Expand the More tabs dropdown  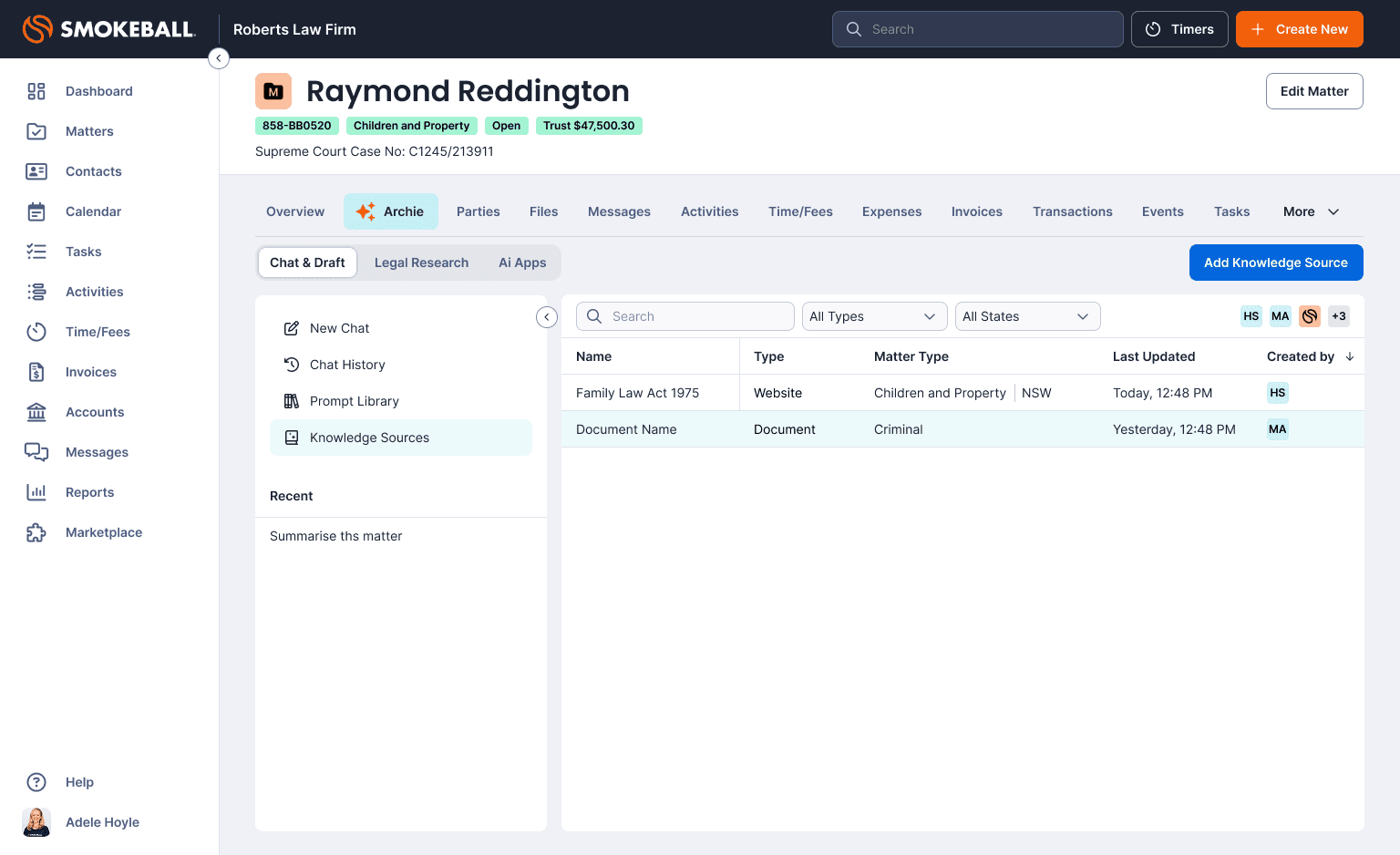pos(1312,211)
